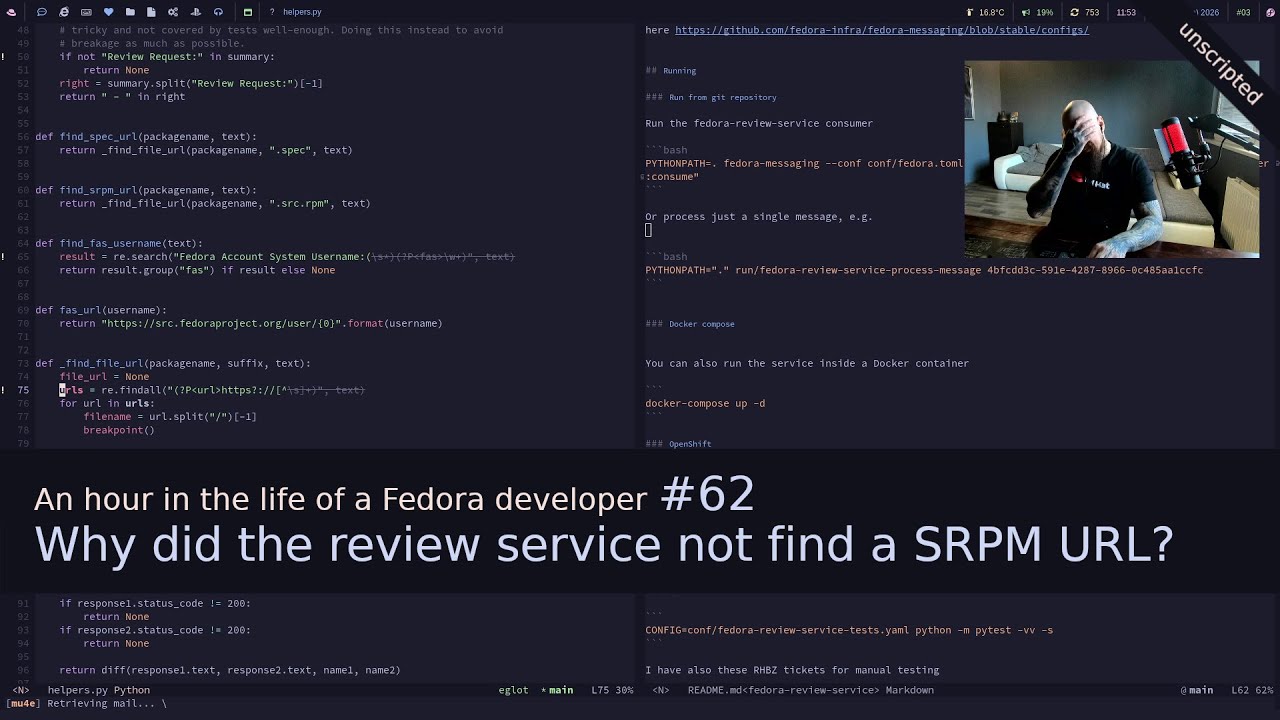Click the 'Retrieving mail...' minibuffer message
The image size is (1280, 720).
click(86, 704)
